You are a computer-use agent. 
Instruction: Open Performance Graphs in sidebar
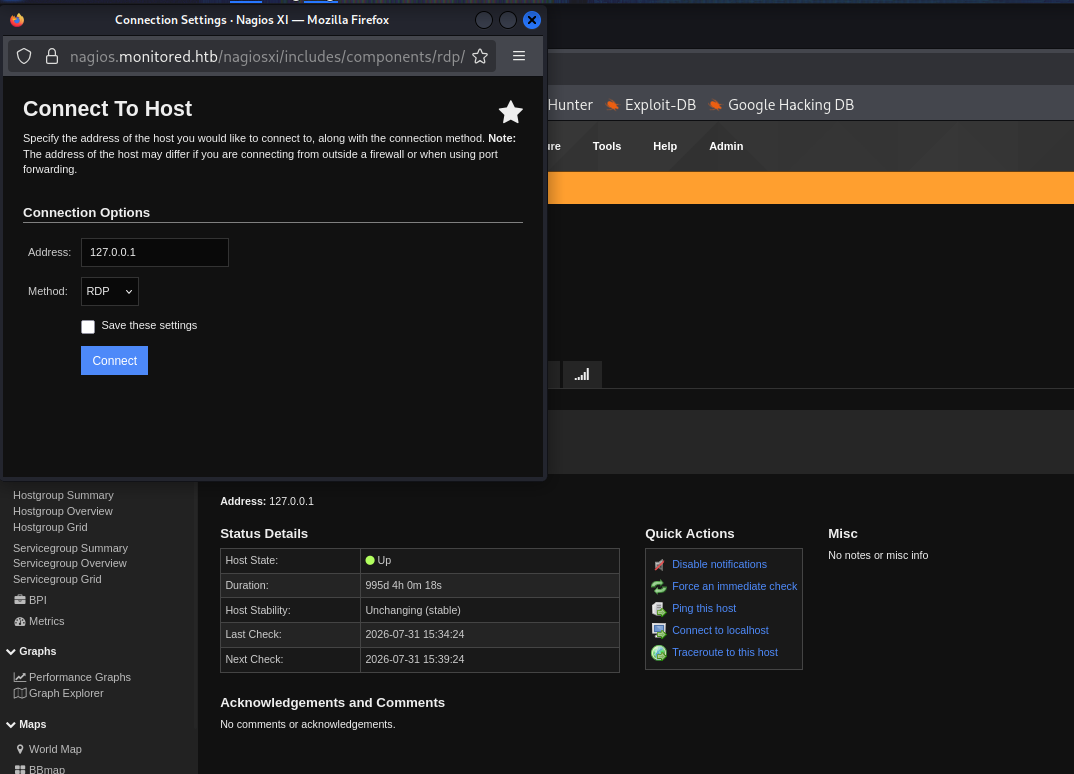click(79, 677)
